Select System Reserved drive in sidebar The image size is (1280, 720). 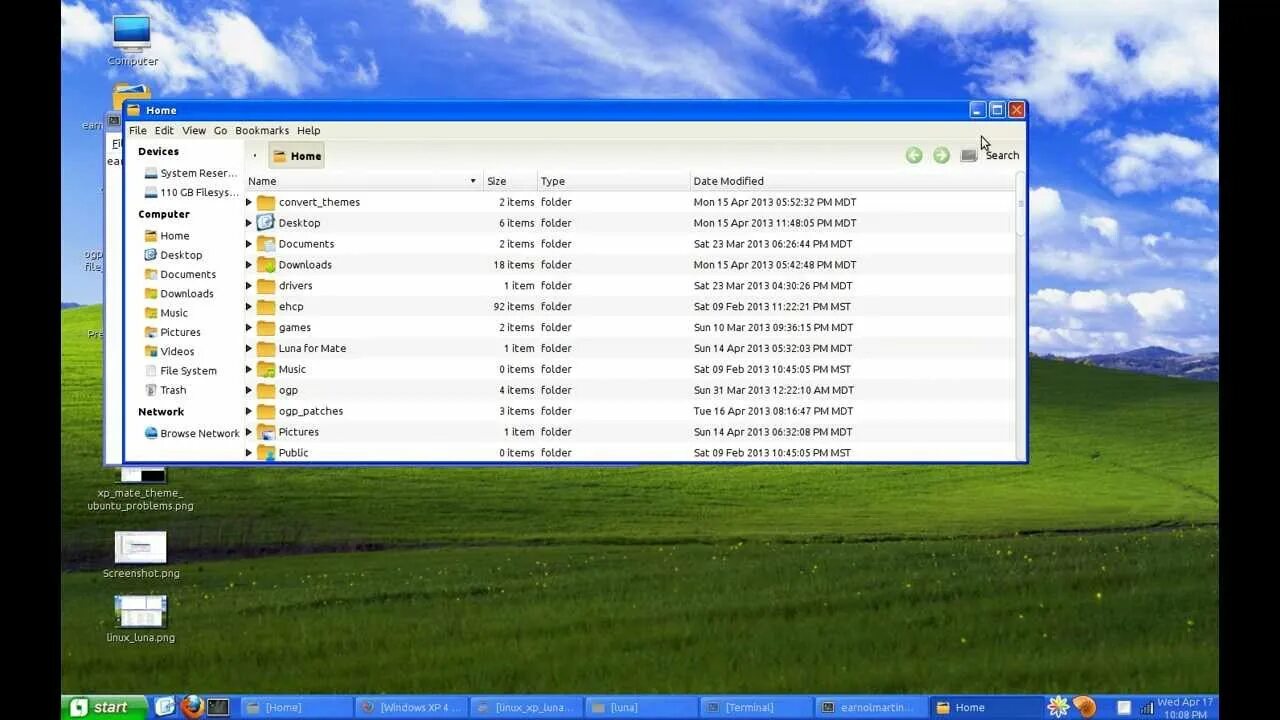point(190,173)
